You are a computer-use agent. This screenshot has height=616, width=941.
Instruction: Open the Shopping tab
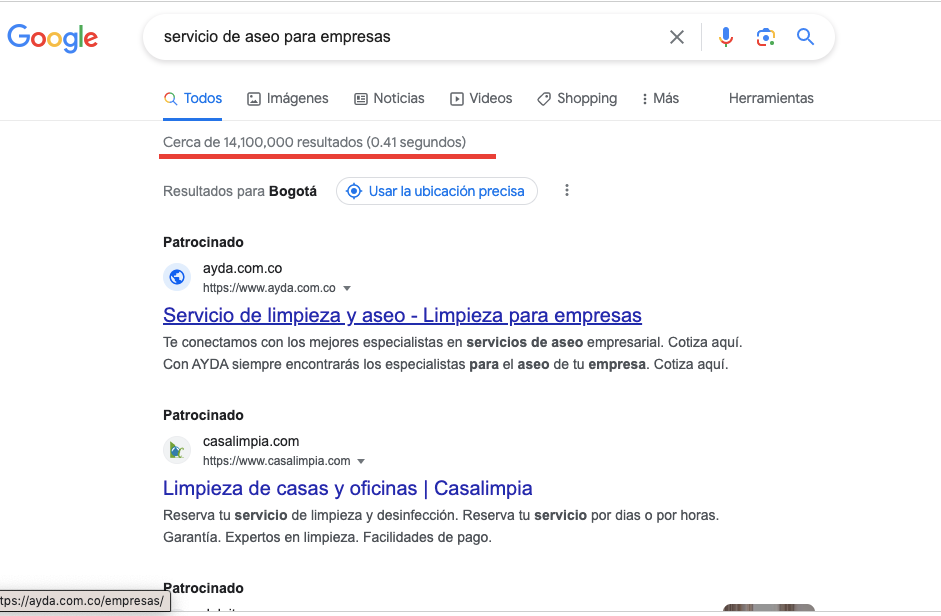pyautogui.click(x=577, y=98)
